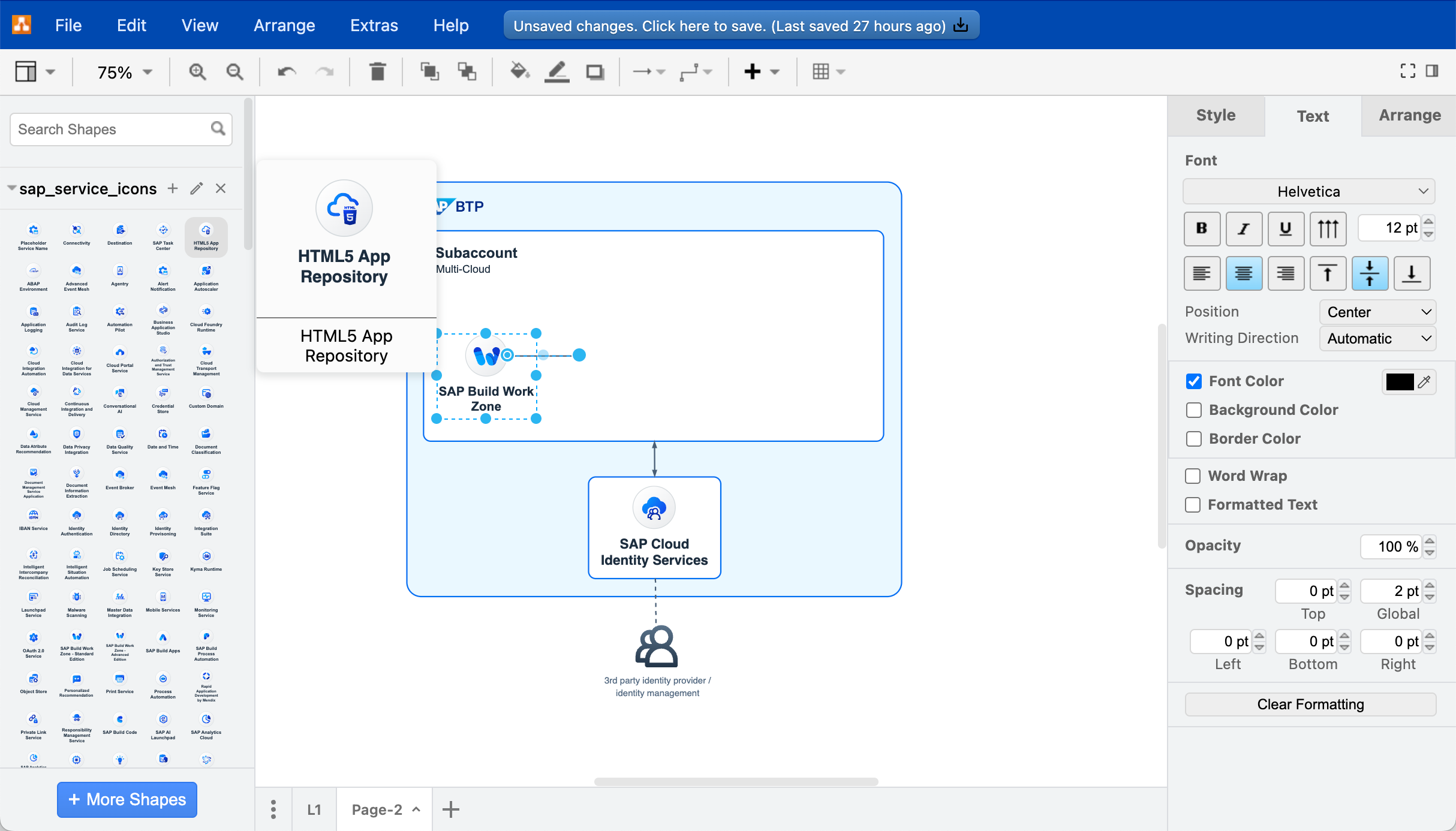Open the 75% zoom dropdown
This screenshot has height=831, width=1456.
tap(125, 72)
